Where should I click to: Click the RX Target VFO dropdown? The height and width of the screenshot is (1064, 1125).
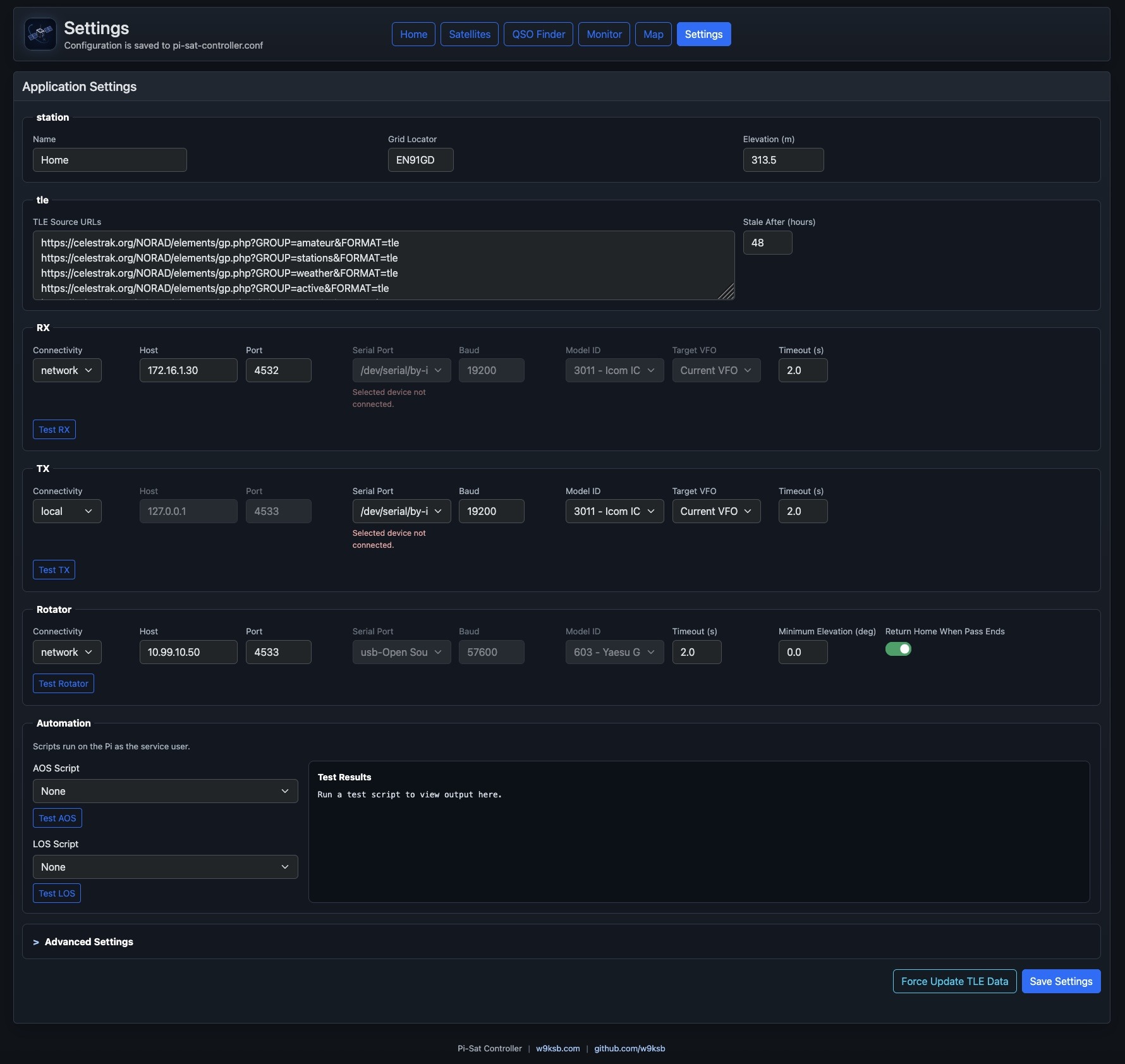[x=716, y=370]
